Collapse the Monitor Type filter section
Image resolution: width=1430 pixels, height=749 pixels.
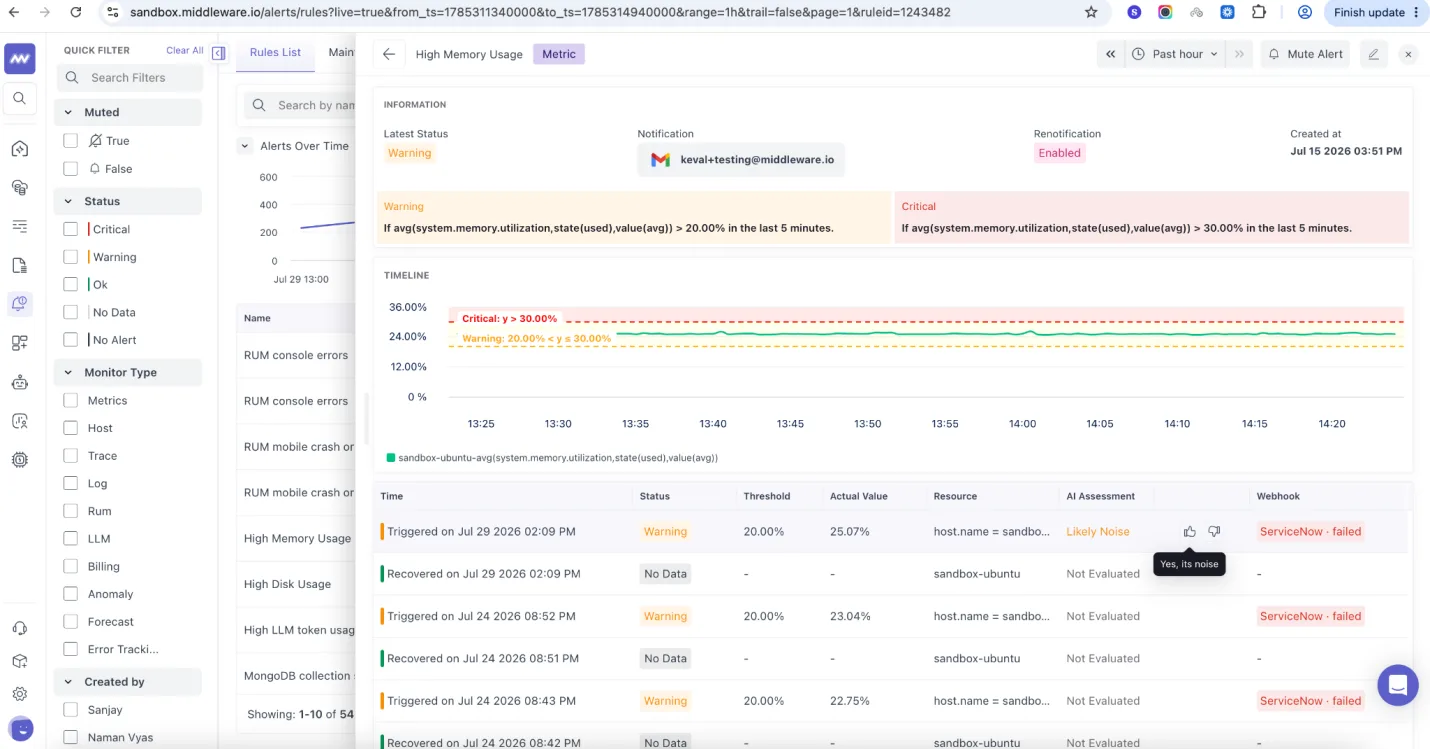pyautogui.click(x=68, y=373)
